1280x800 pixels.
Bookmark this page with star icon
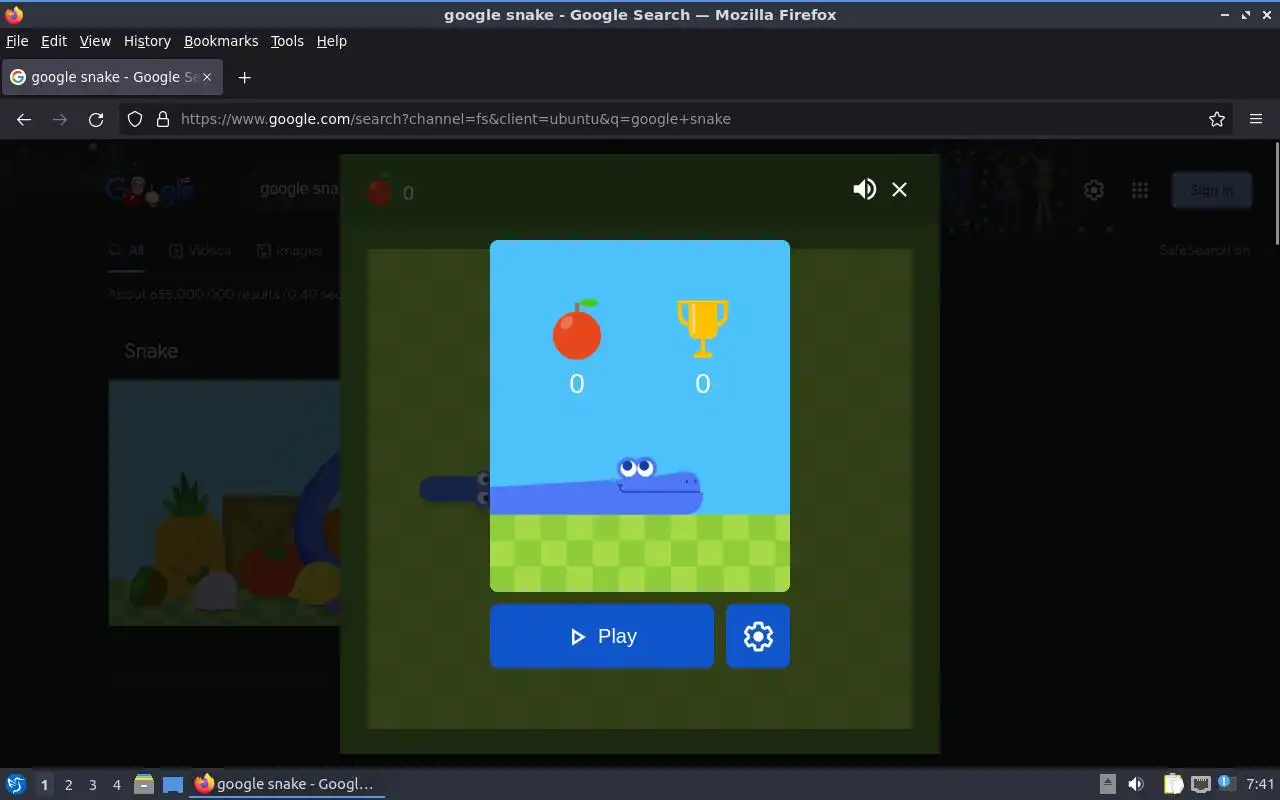[1217, 119]
